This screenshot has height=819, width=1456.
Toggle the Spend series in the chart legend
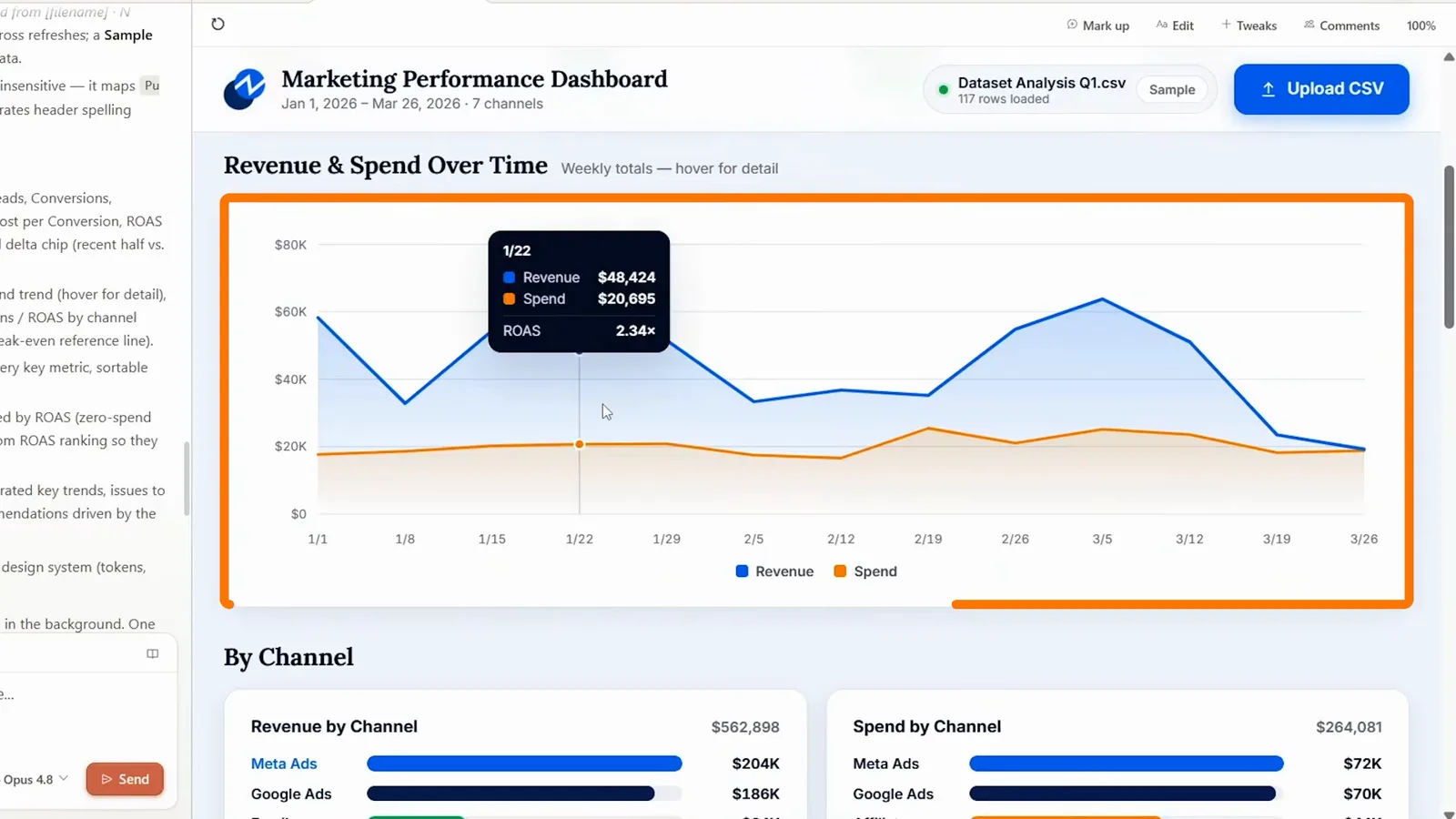[865, 571]
